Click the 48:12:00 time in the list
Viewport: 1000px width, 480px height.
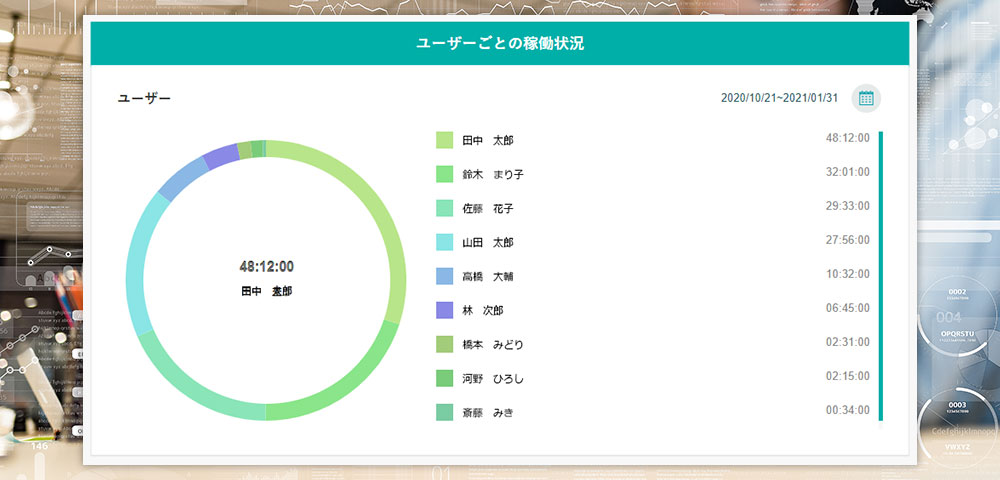tap(848, 138)
